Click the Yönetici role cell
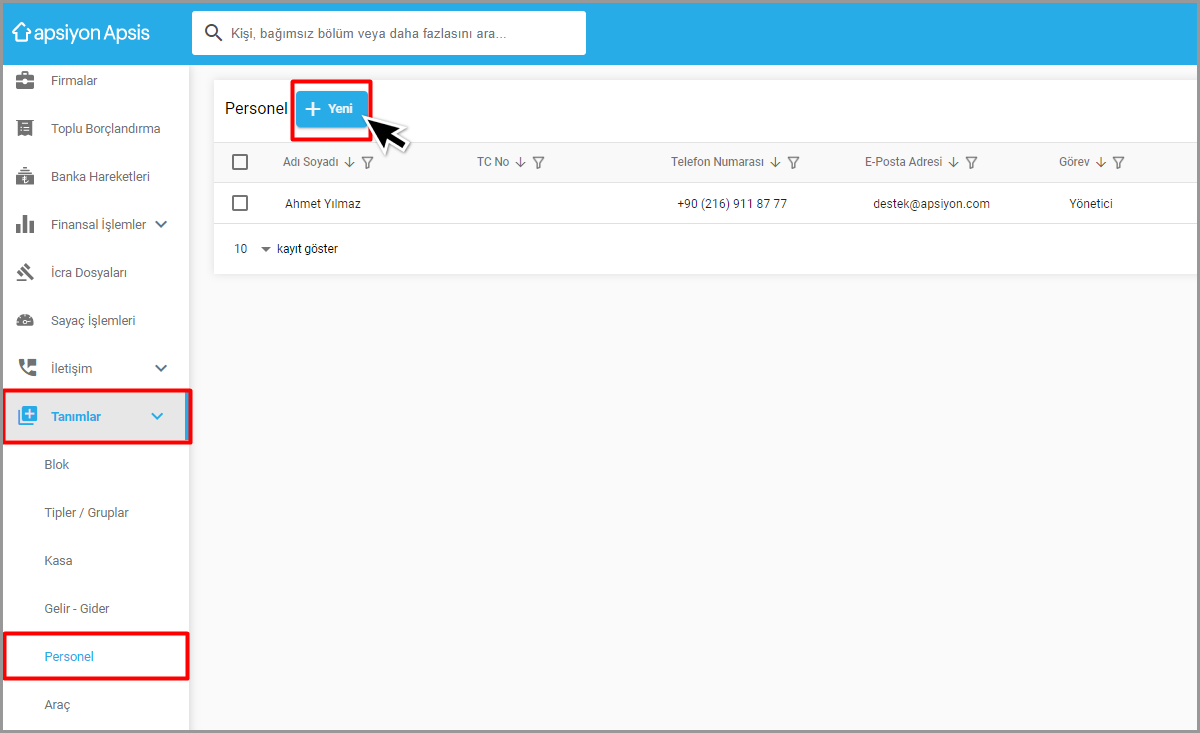The width and height of the screenshot is (1200, 733). coord(1091,203)
